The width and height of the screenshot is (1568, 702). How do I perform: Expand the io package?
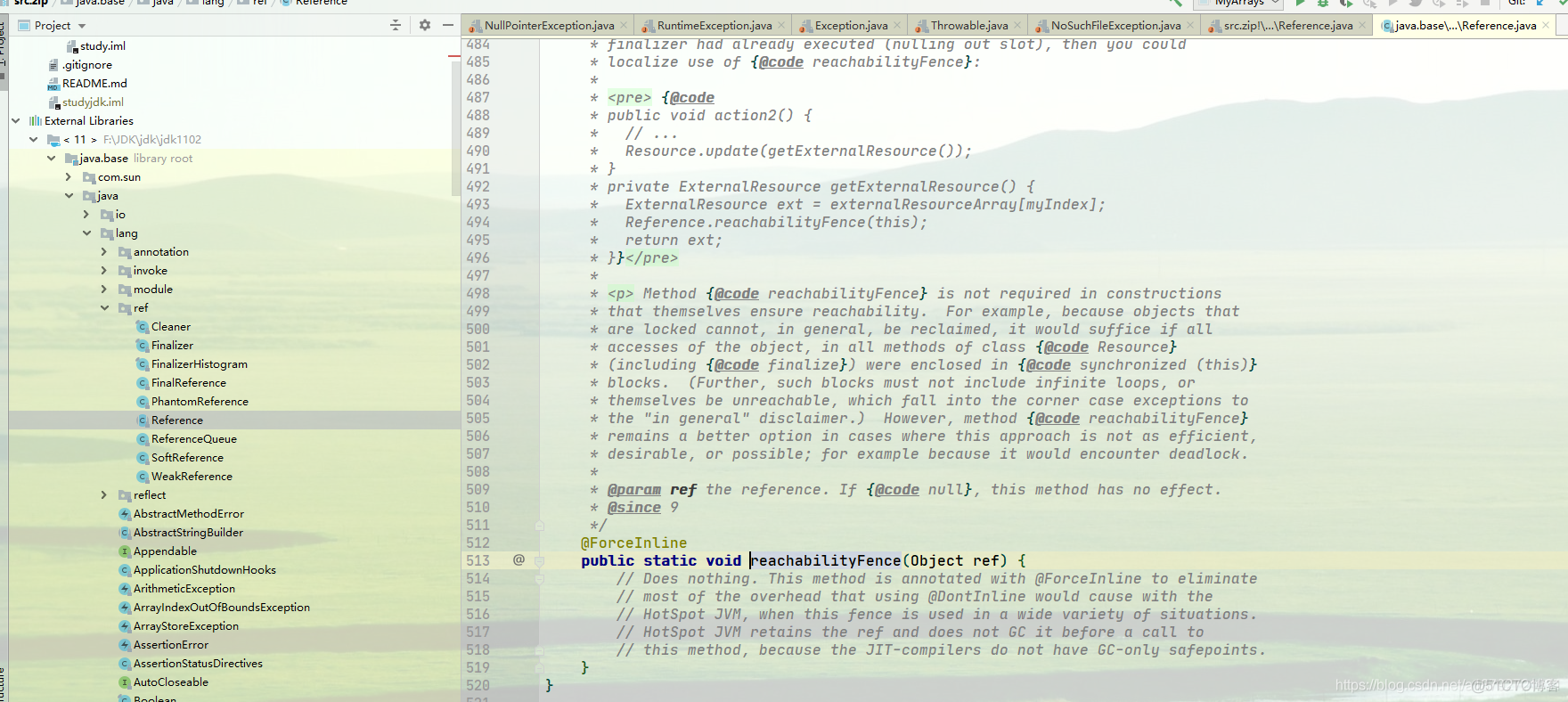coord(87,215)
